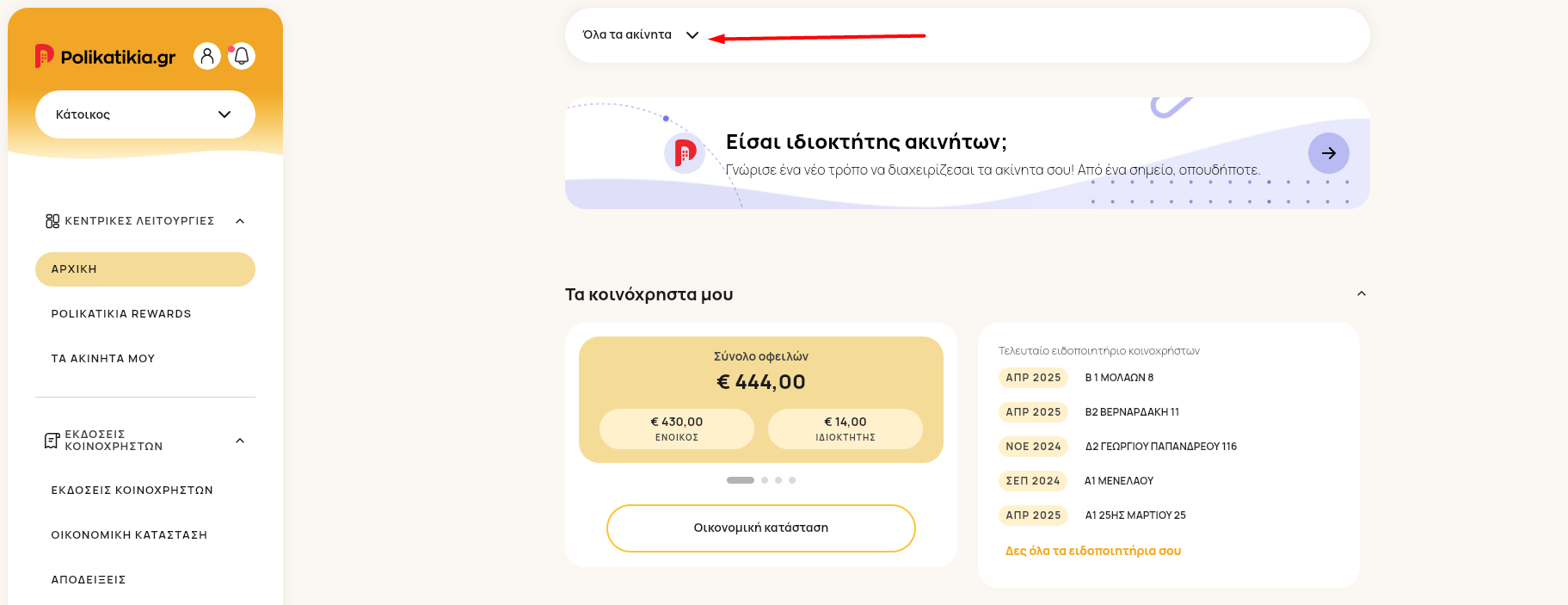Click the ΕΚΔΟΣΕΙΣ ΚΟΙΝΟΧΡΗΣΤΩΝ receipt icon
The width and height of the screenshot is (1568, 605).
[52, 441]
